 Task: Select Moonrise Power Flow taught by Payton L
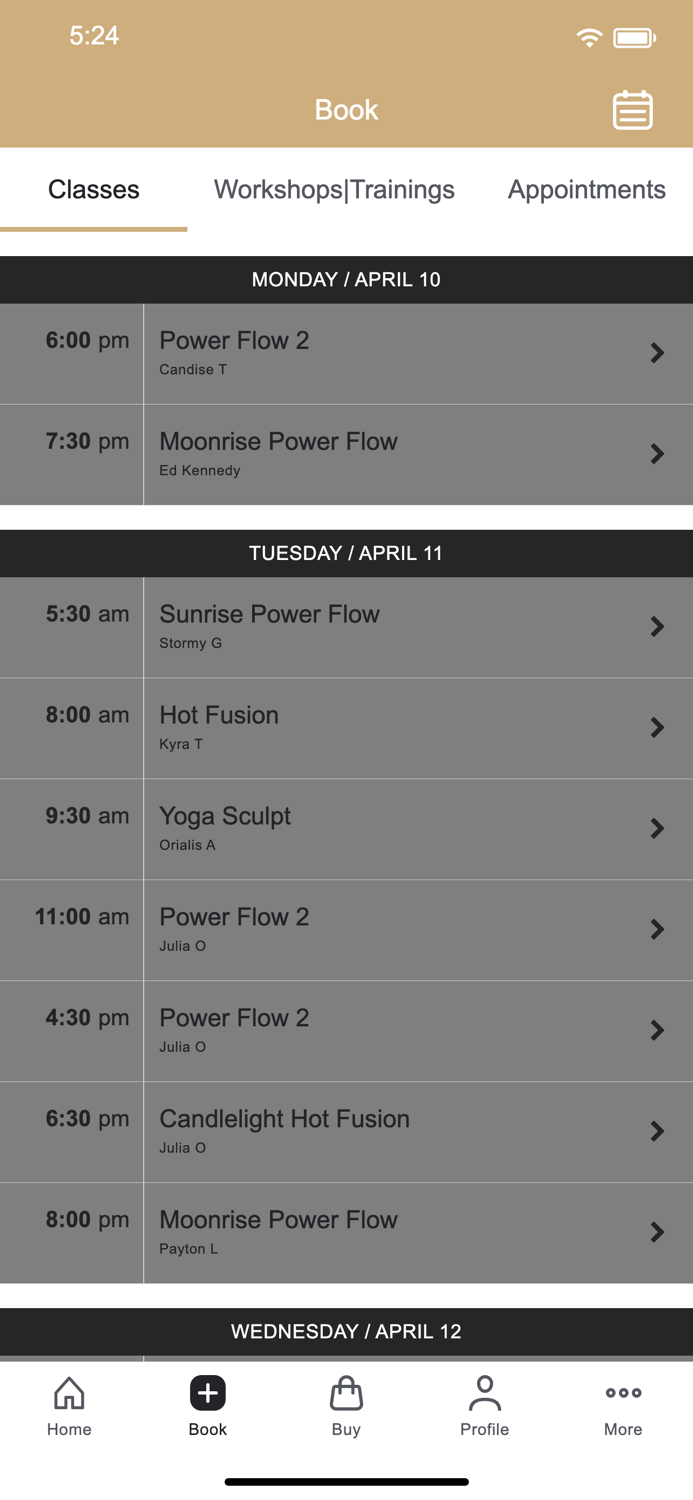click(400, 1232)
